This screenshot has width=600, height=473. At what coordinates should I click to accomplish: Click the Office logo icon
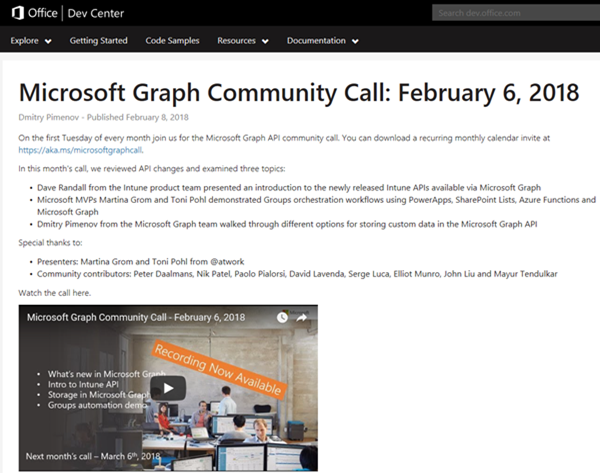click(x=18, y=13)
